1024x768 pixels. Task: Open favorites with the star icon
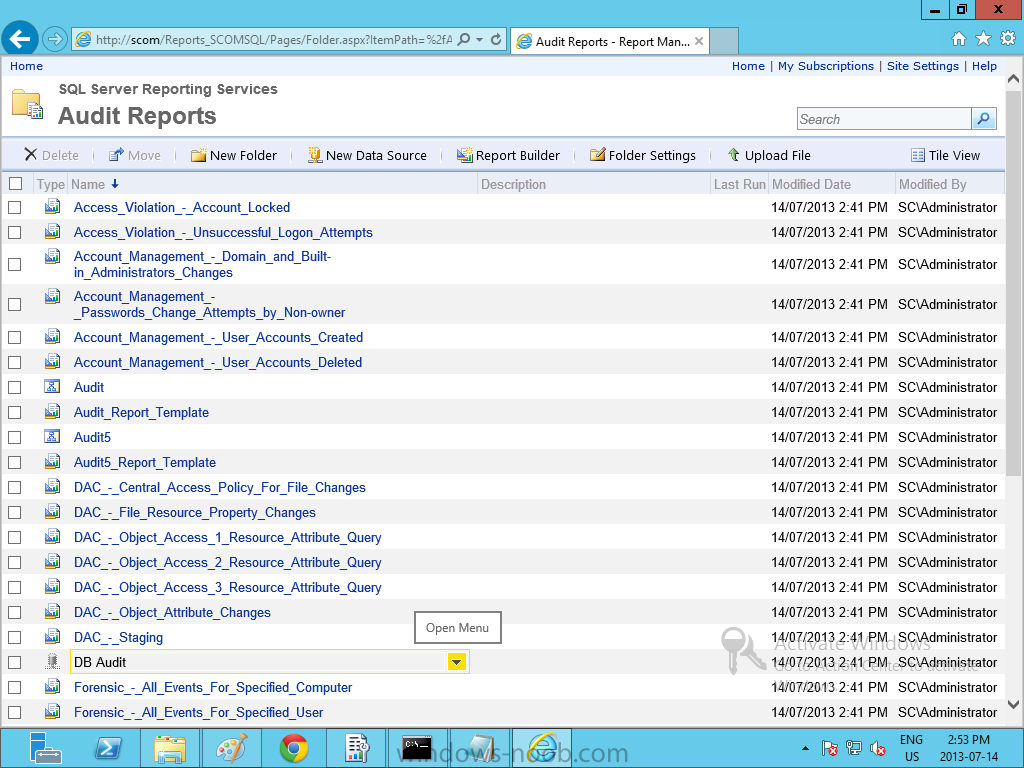point(984,39)
